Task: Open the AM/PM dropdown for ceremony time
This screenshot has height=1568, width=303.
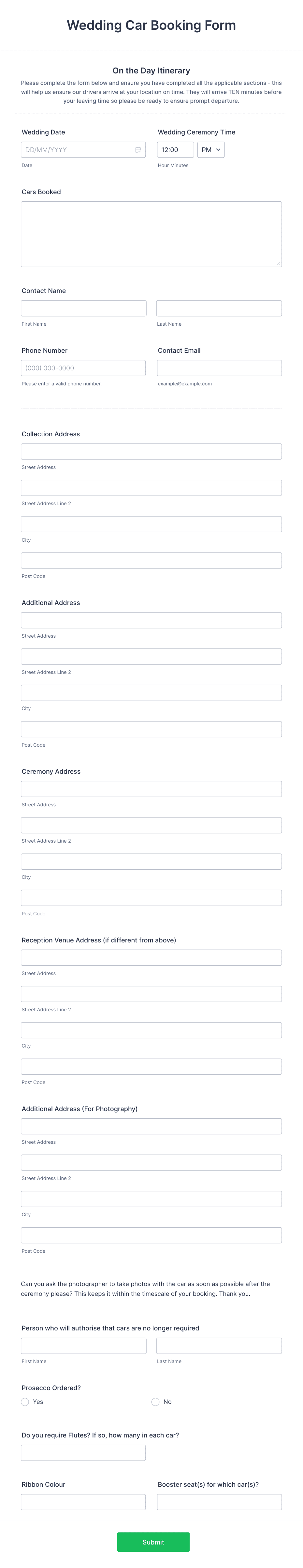Action: (x=211, y=149)
